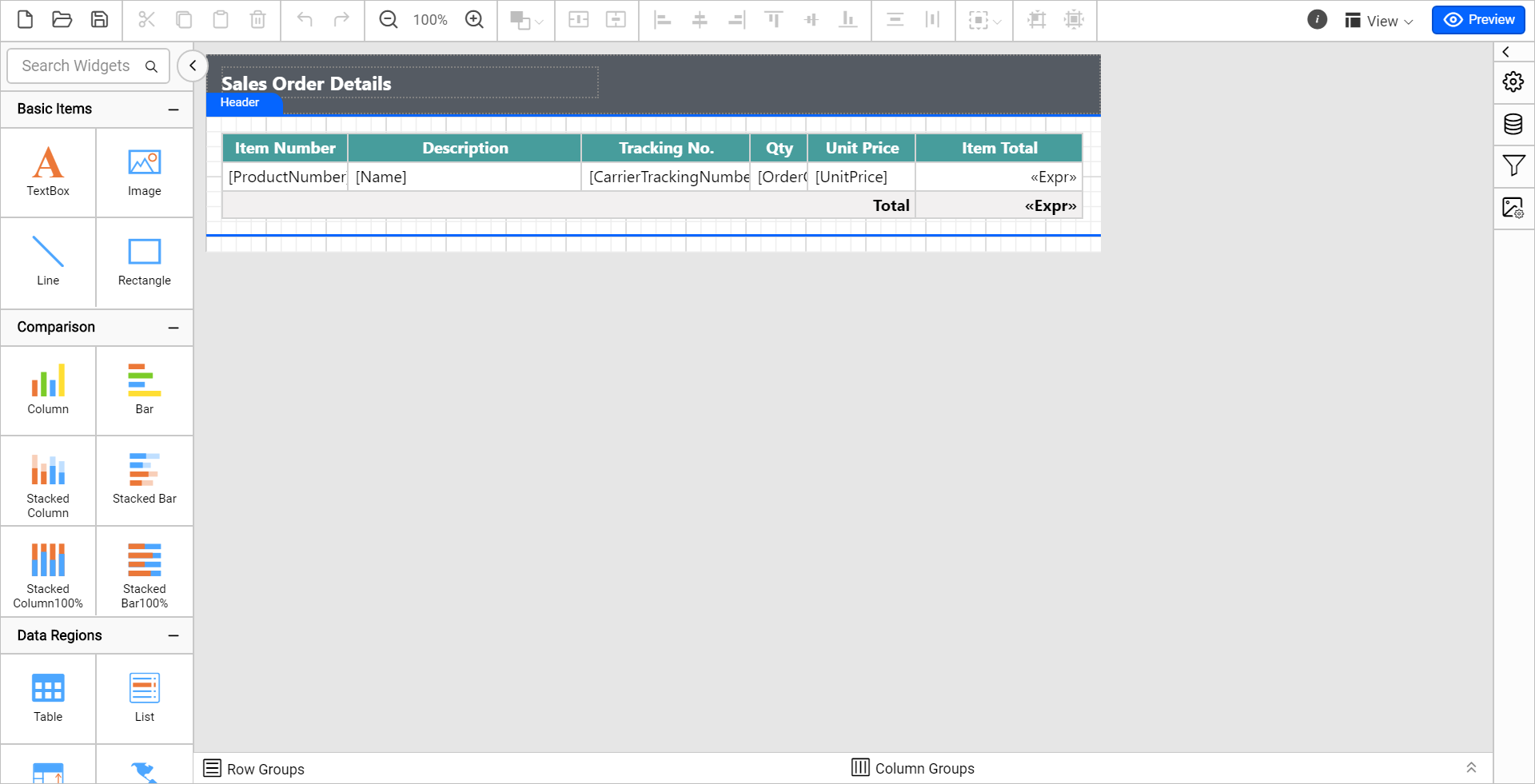1535x784 pixels.
Task: Collapse the Comparison section
Action: click(173, 328)
